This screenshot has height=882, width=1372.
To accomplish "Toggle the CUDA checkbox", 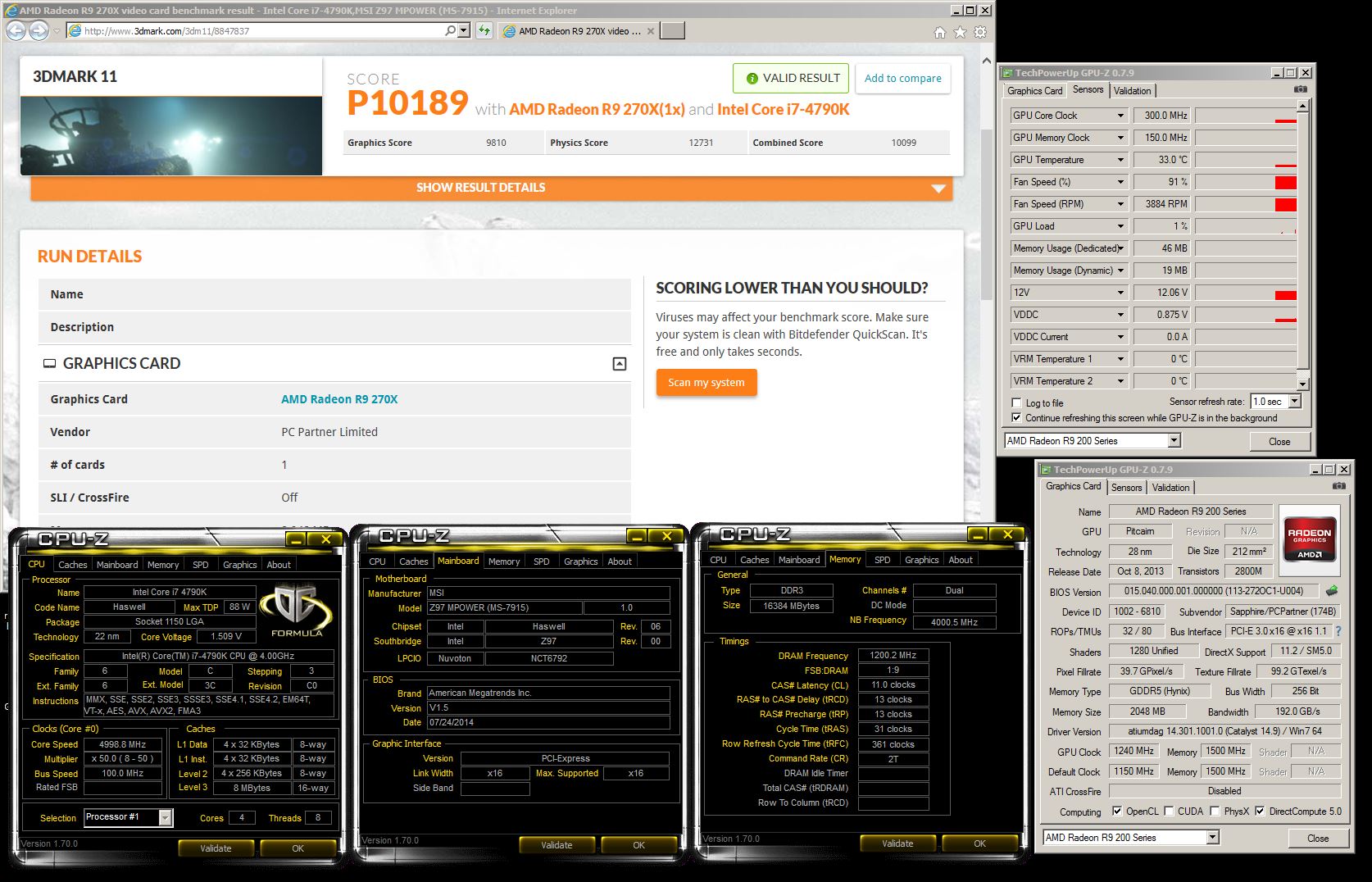I will (1169, 811).
